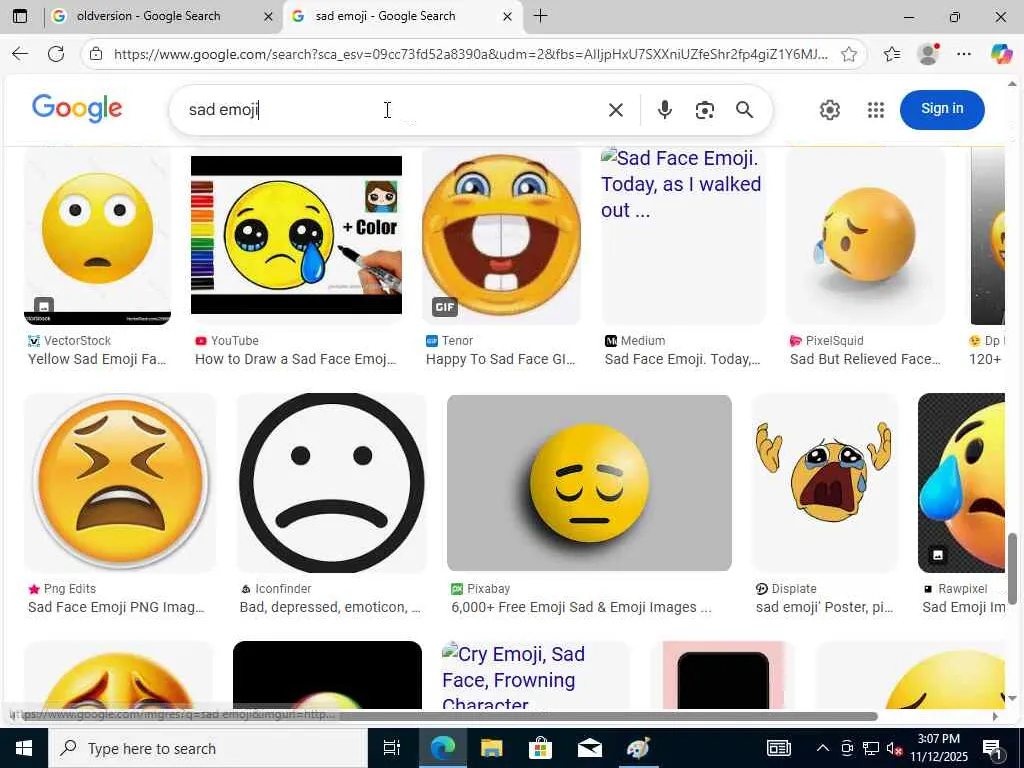This screenshot has height=768, width=1024.
Task: Open the Favorites list
Action: (x=892, y=54)
